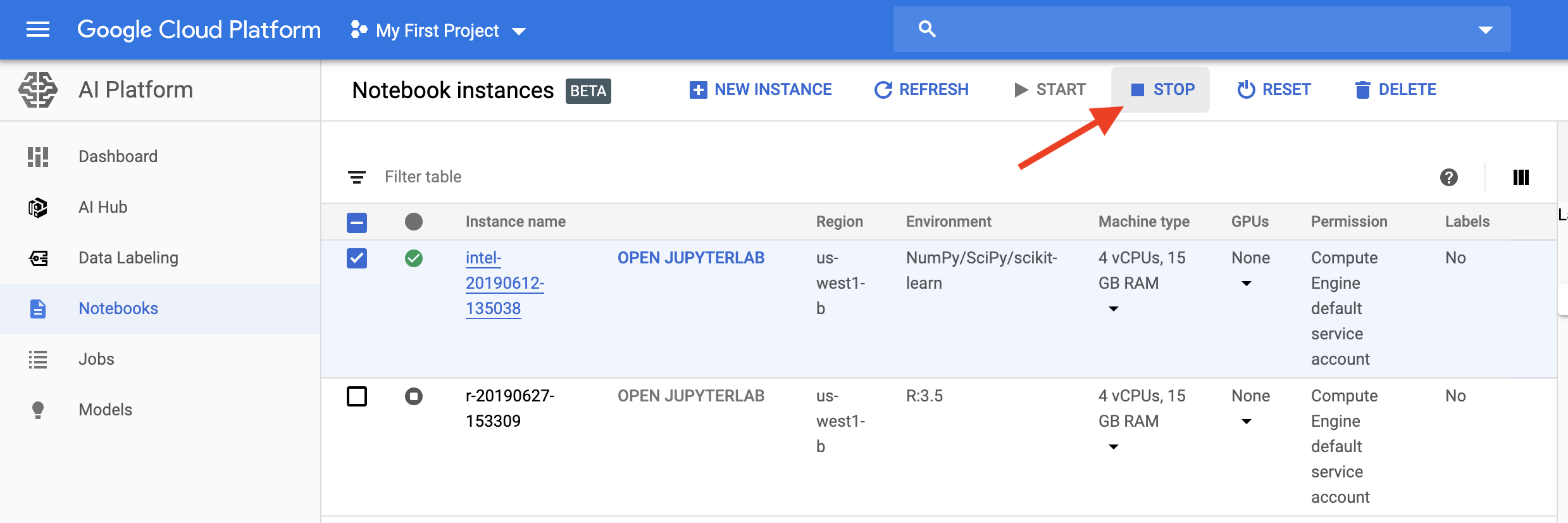Open the AI Hub menu item
Screen dimensions: 1568x523
pos(160,207)
